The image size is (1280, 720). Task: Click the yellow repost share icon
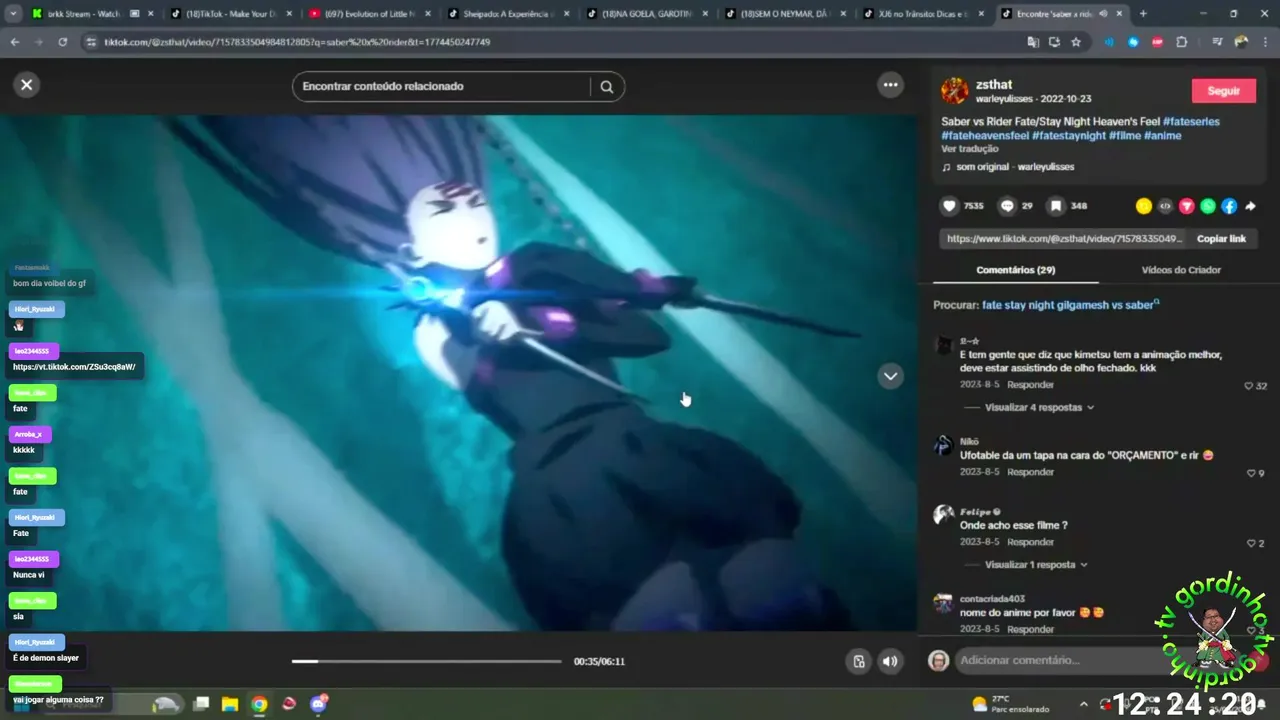(x=1144, y=206)
